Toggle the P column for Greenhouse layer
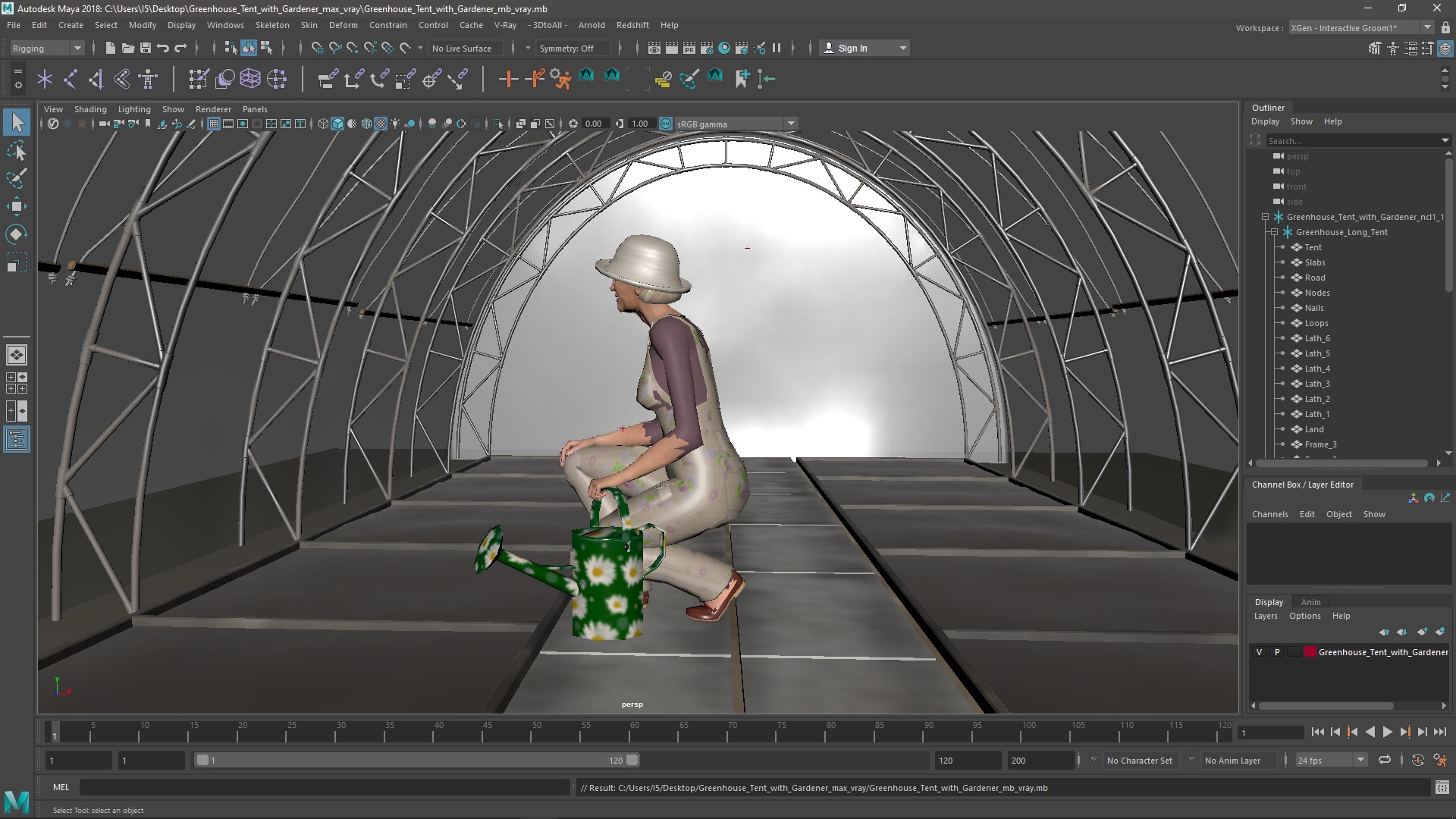The width and height of the screenshot is (1456, 819). tap(1276, 651)
